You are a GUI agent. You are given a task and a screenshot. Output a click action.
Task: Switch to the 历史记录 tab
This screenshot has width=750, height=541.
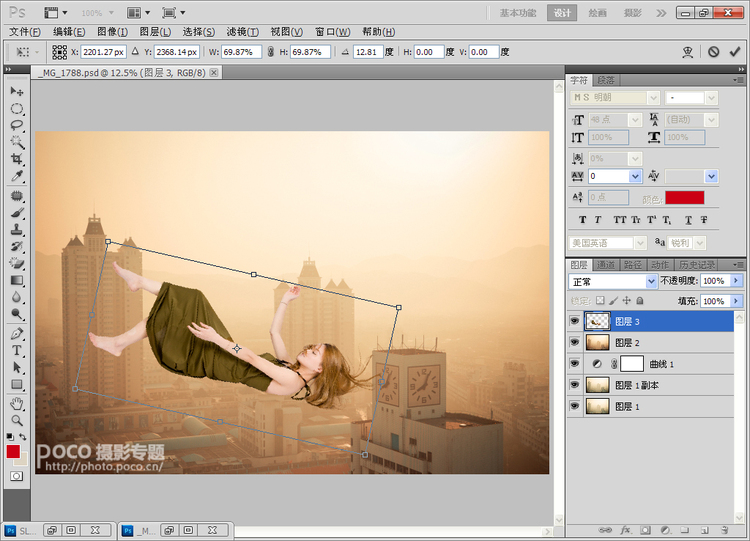[x=697, y=265]
